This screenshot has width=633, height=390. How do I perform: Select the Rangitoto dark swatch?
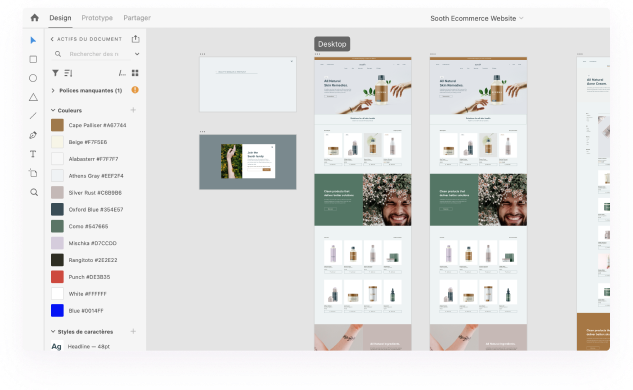(x=57, y=260)
